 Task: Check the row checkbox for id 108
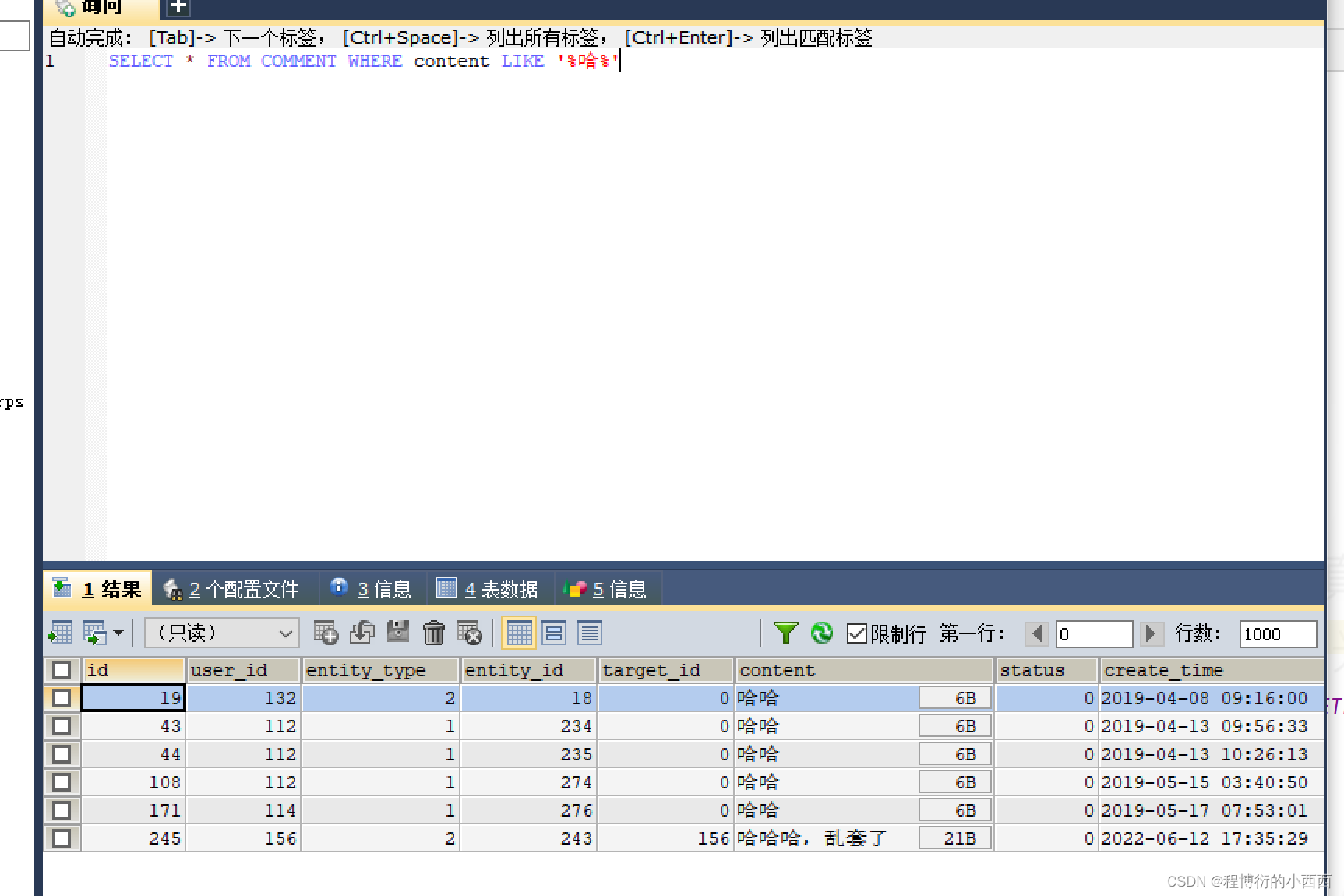click(62, 782)
